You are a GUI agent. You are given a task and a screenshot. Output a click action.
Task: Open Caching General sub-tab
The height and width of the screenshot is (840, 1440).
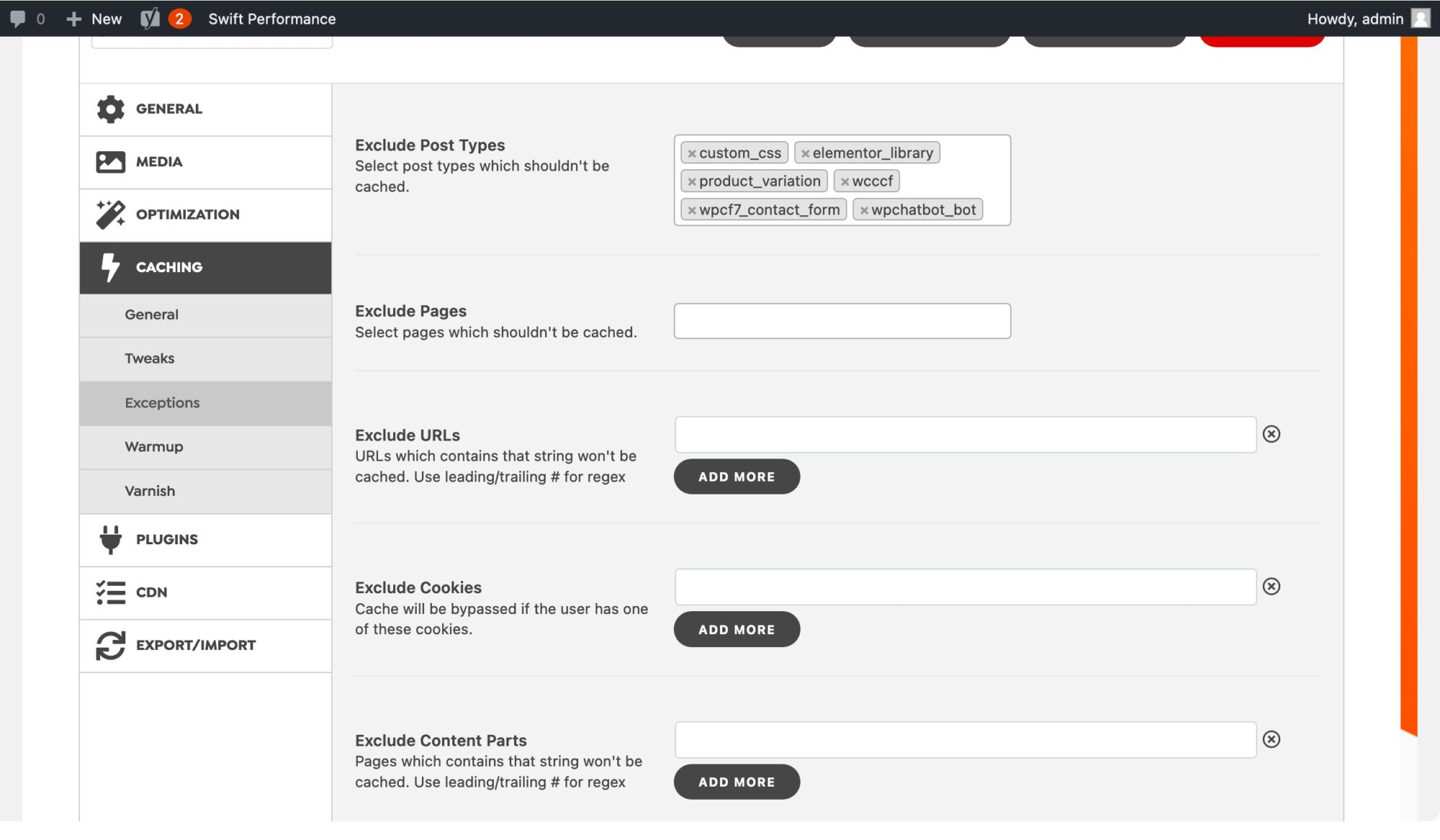coord(205,315)
